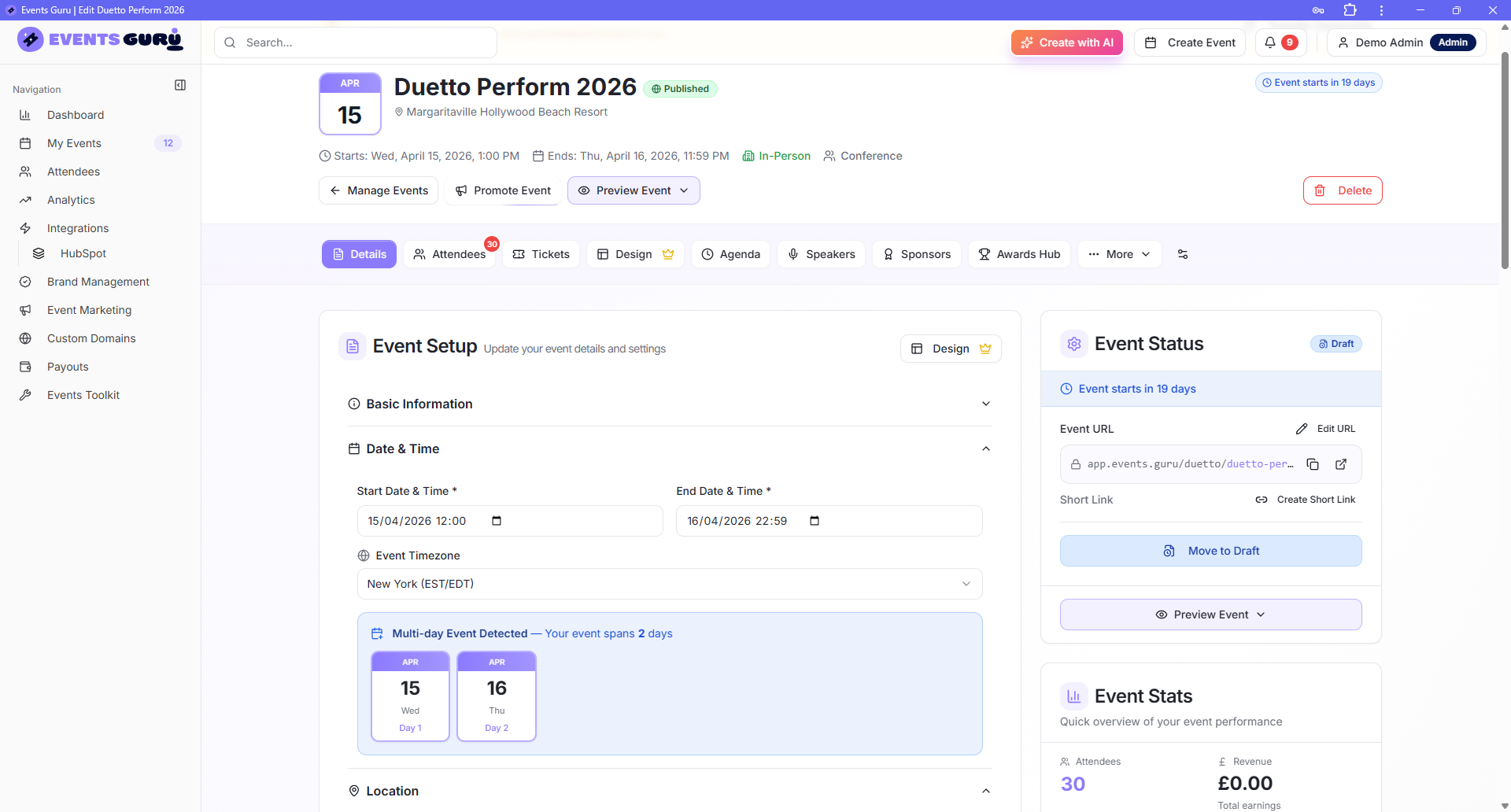1511x812 pixels.
Task: Click the 'In-Person' event type label
Action: tap(777, 156)
